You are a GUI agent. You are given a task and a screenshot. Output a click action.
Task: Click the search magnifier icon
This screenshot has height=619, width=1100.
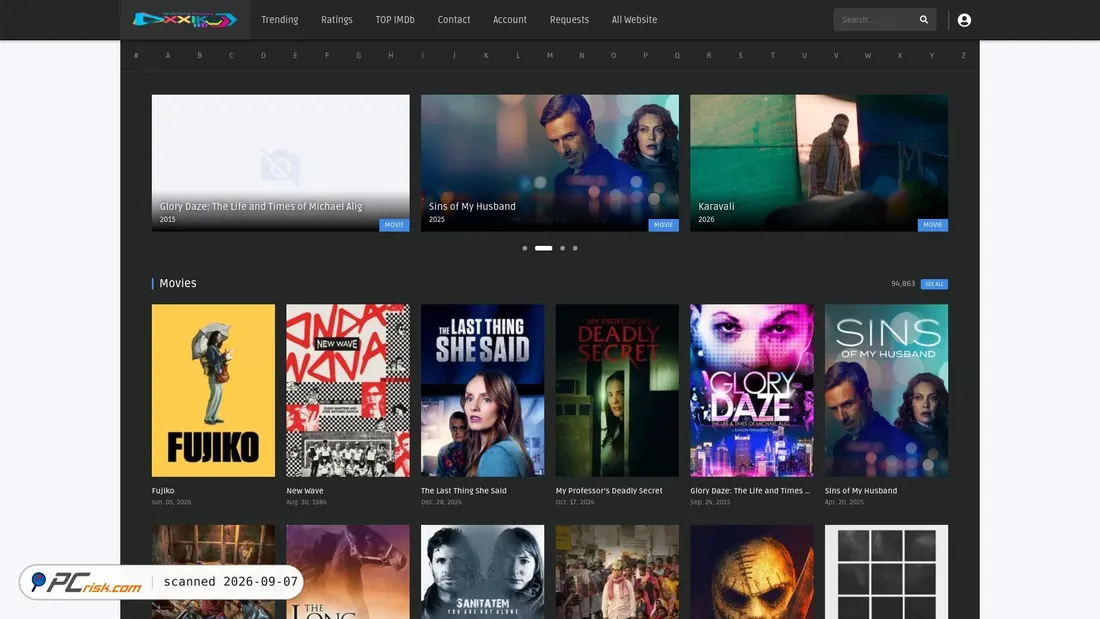point(923,20)
